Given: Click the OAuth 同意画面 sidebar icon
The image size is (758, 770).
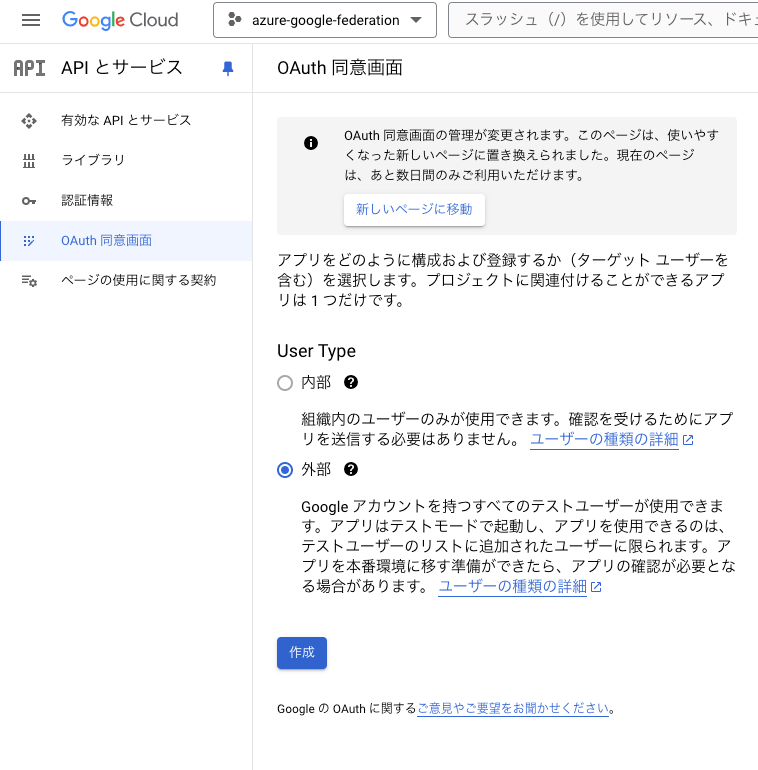Looking at the screenshot, I should [x=29, y=241].
